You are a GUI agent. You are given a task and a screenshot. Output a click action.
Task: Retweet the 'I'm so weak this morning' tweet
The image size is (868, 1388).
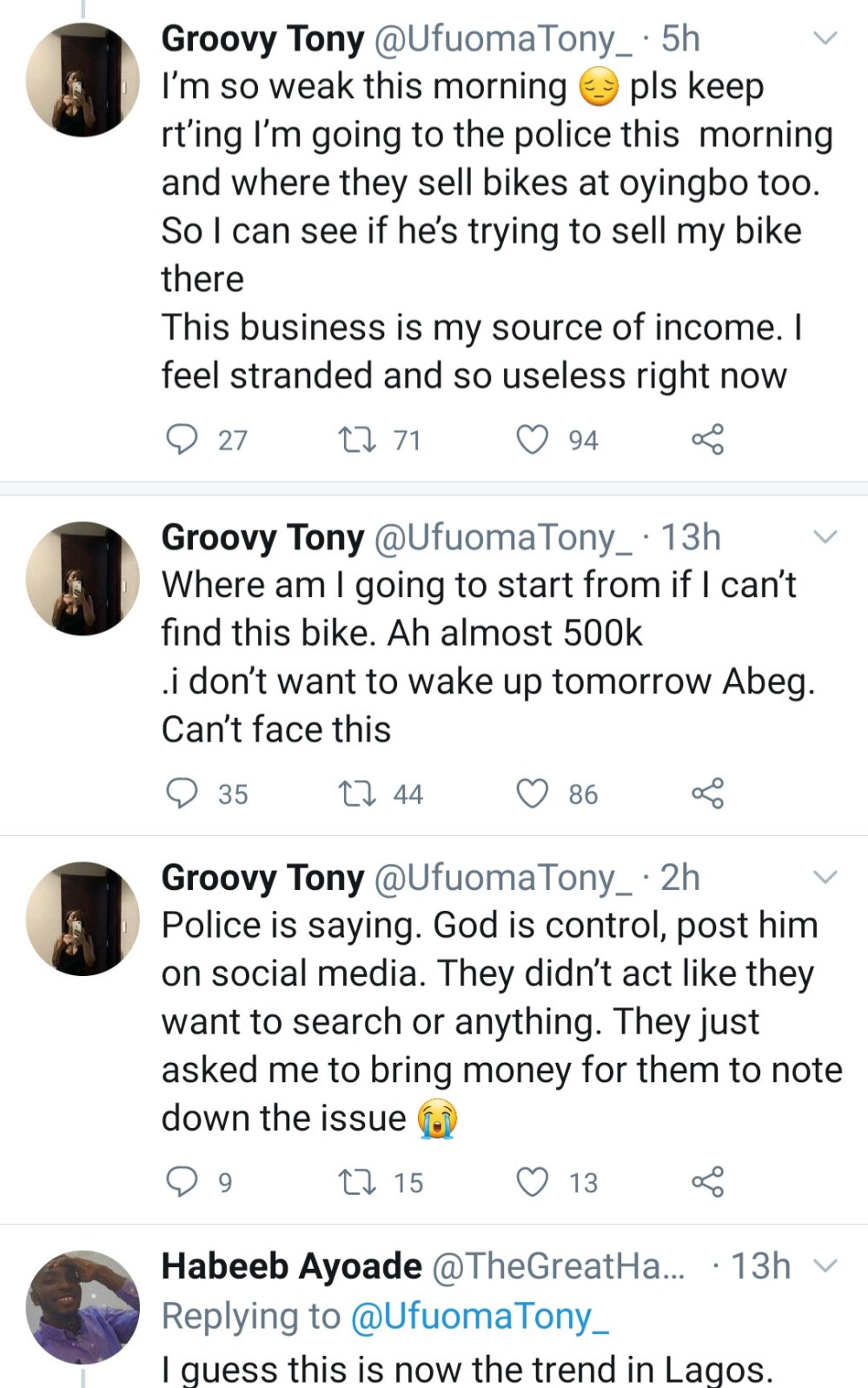tap(356, 440)
